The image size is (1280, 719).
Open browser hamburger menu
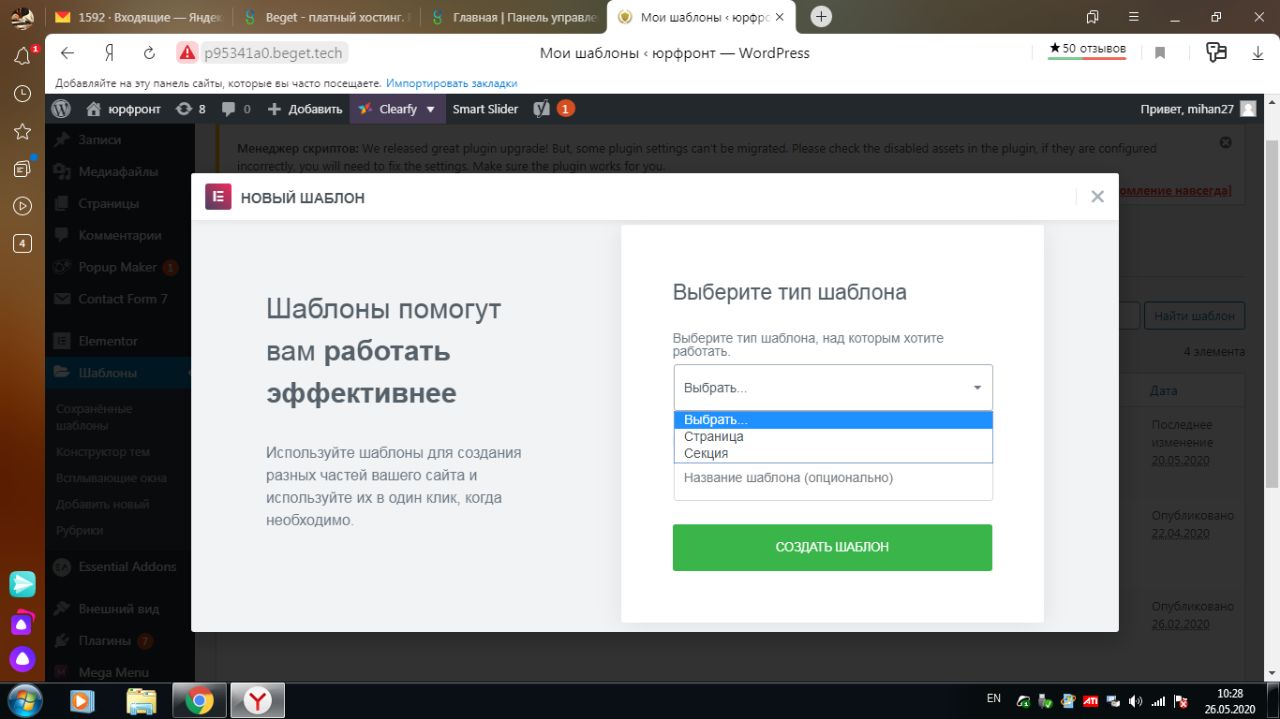(1132, 17)
